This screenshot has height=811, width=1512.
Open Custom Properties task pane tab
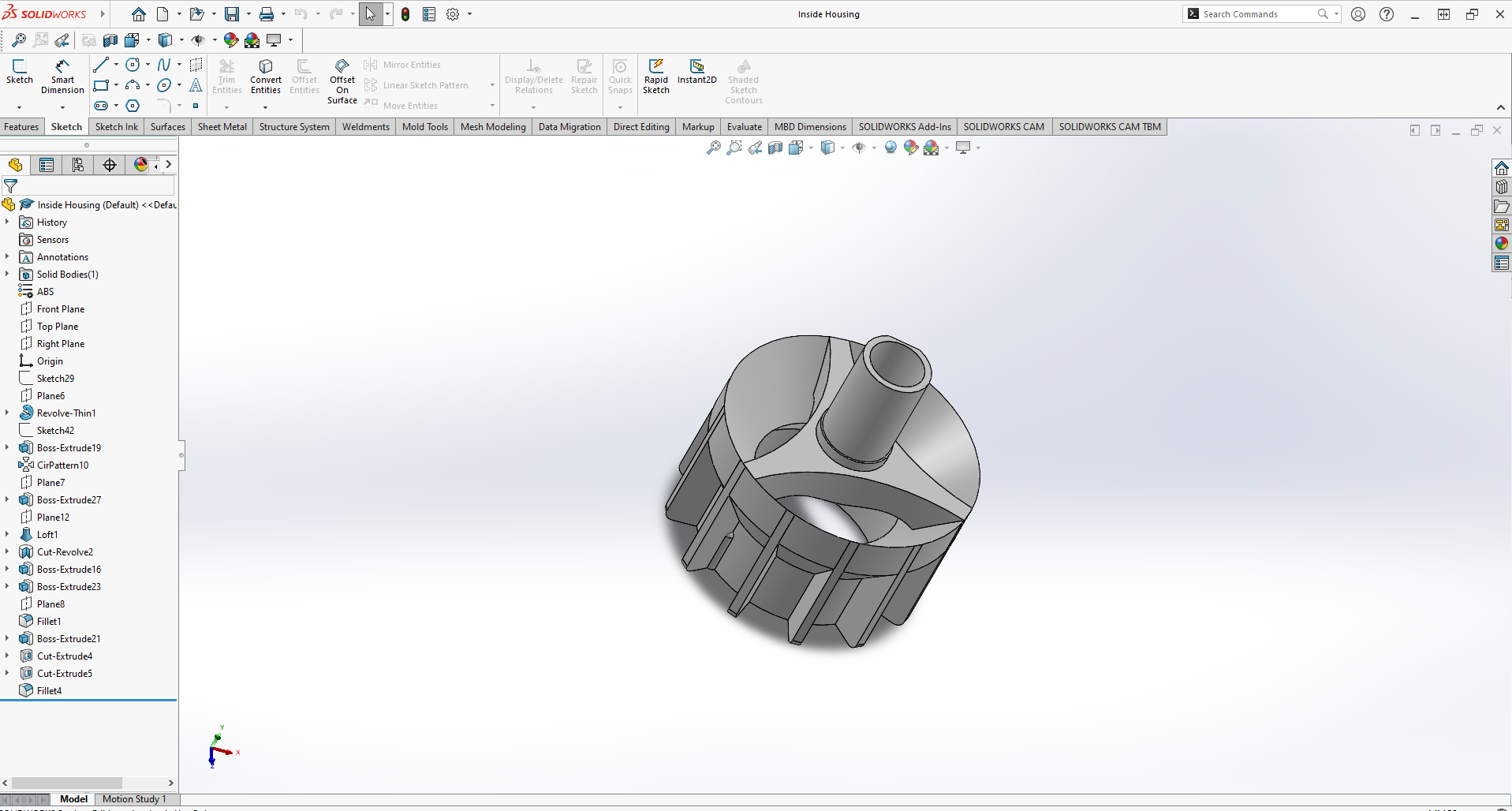pos(1502,263)
